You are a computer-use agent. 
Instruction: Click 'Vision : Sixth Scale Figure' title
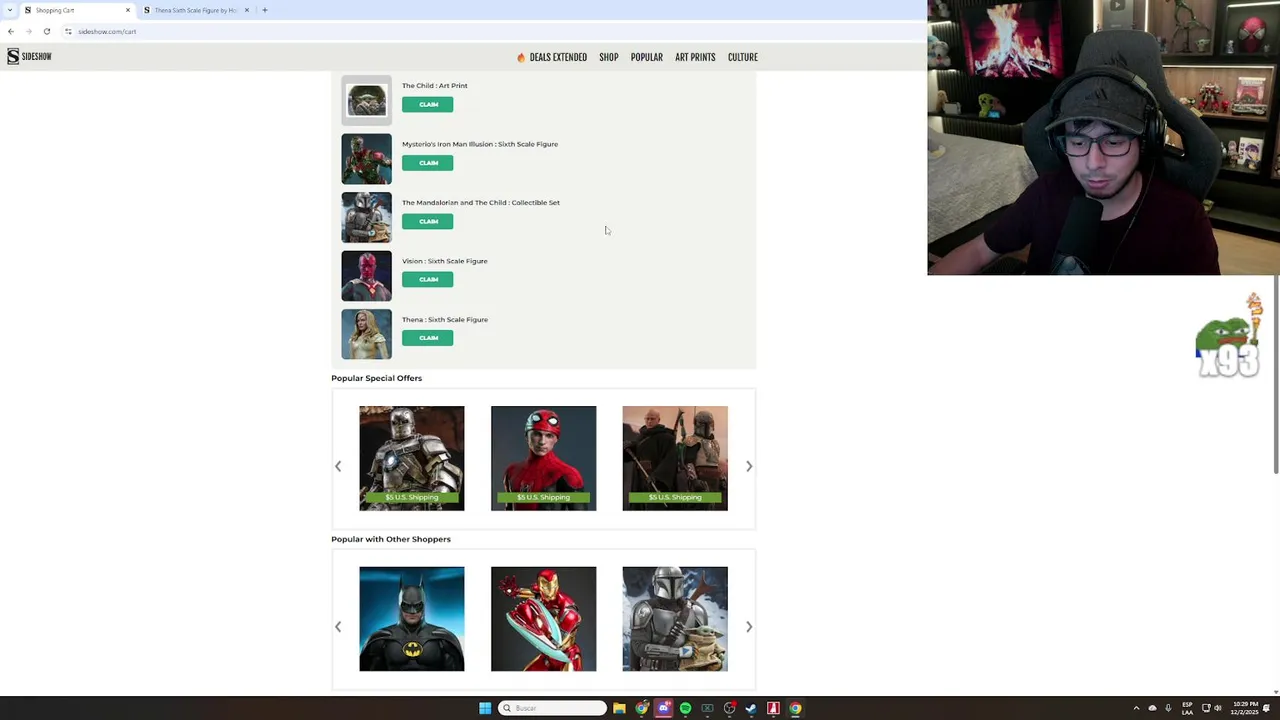445,261
